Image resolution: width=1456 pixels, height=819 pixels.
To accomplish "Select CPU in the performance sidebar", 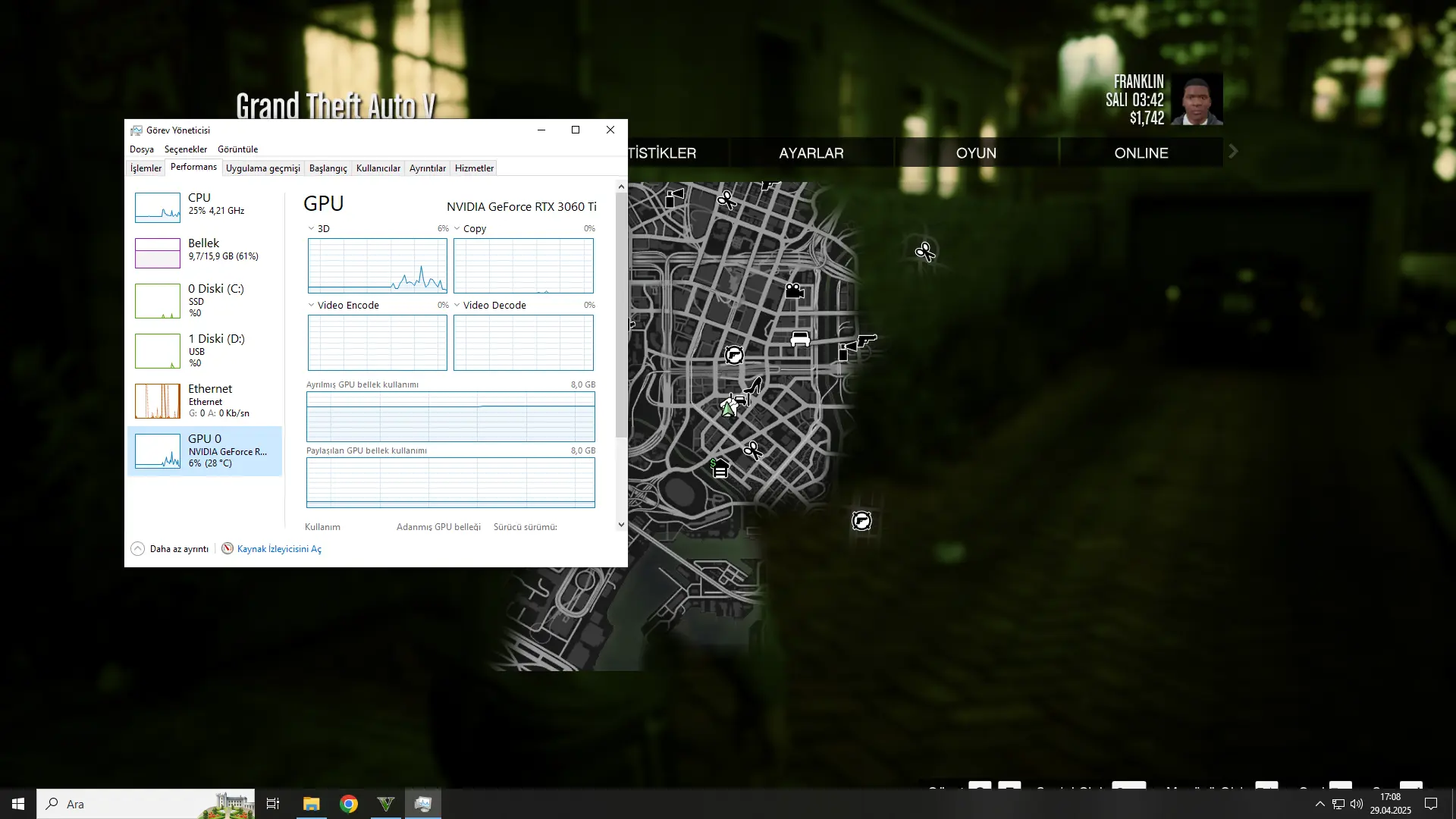I will tap(205, 206).
